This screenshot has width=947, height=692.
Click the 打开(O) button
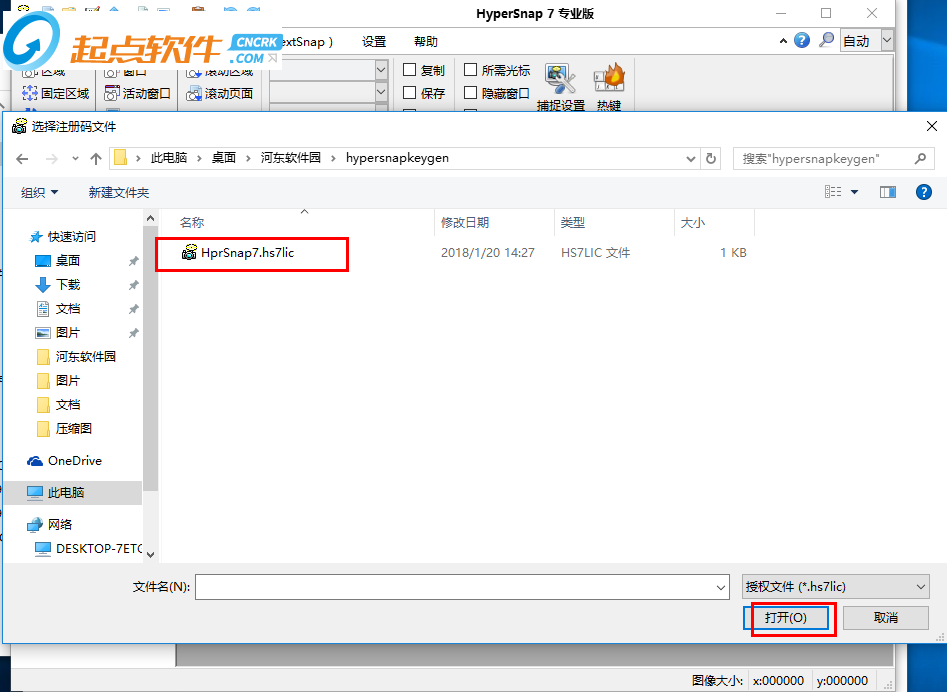click(x=786, y=618)
